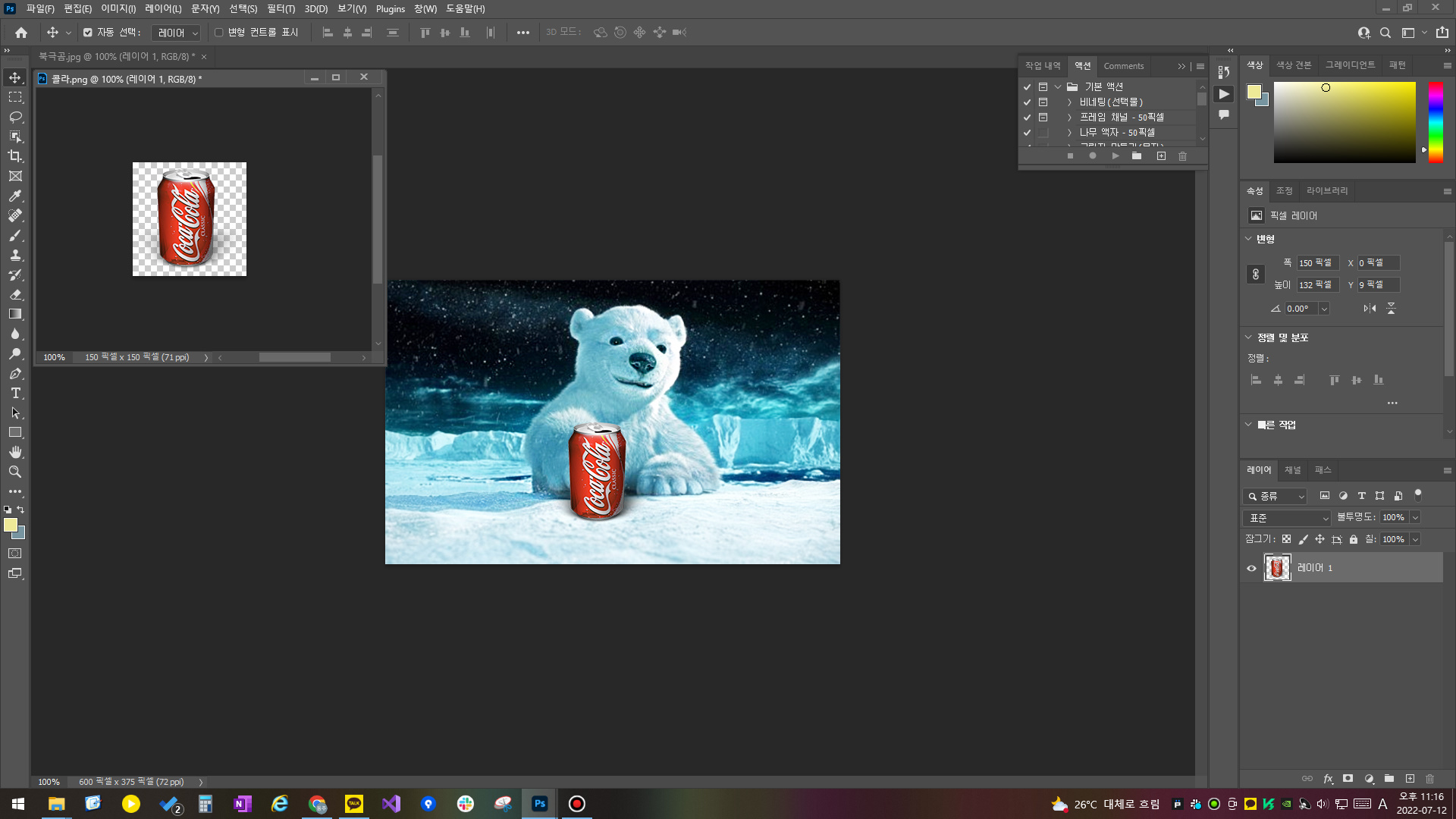This screenshot has height=819, width=1456.
Task: Open KakaoTalk from the taskbar
Action: (354, 804)
